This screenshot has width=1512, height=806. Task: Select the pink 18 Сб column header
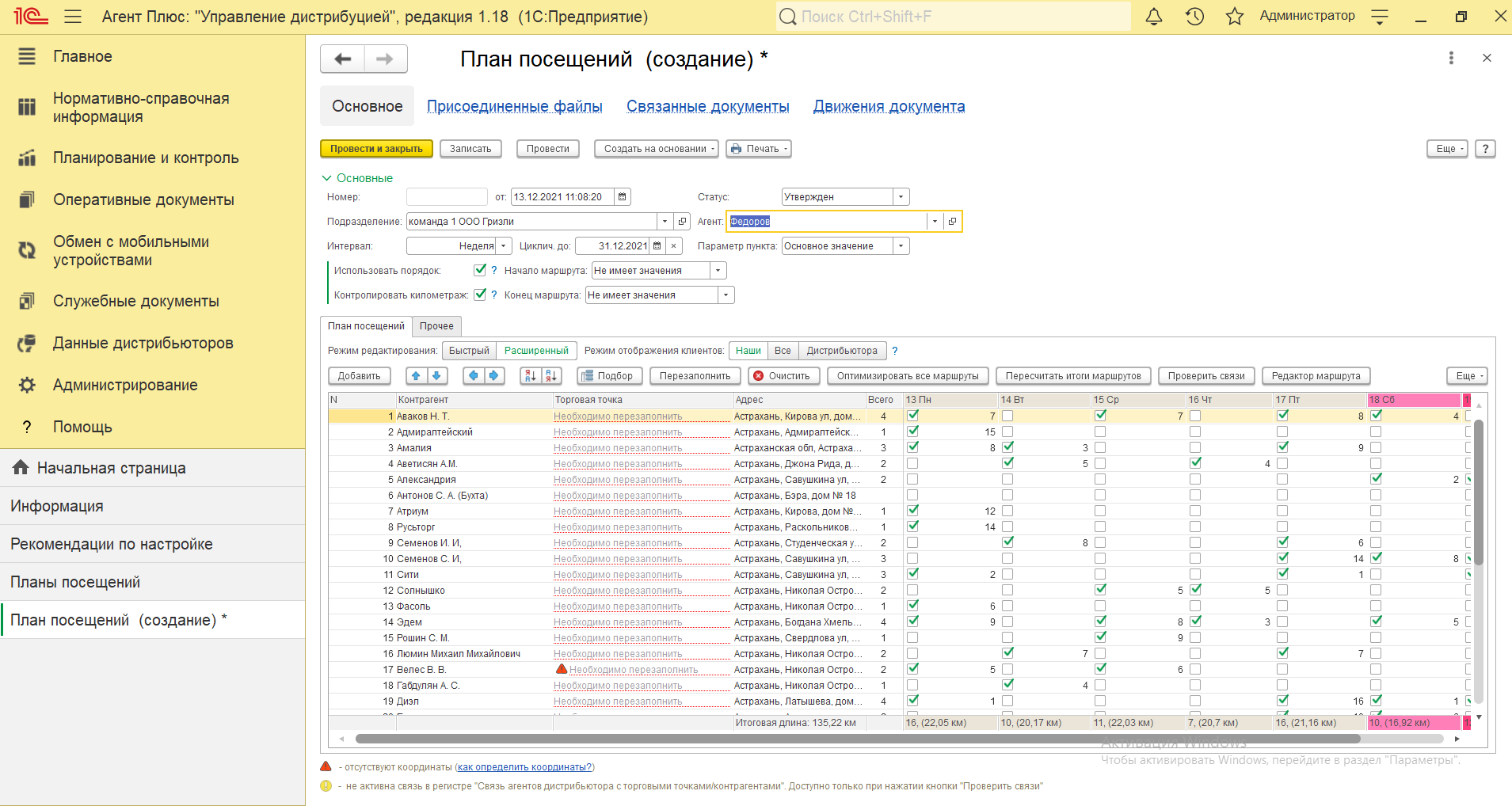coord(1415,400)
